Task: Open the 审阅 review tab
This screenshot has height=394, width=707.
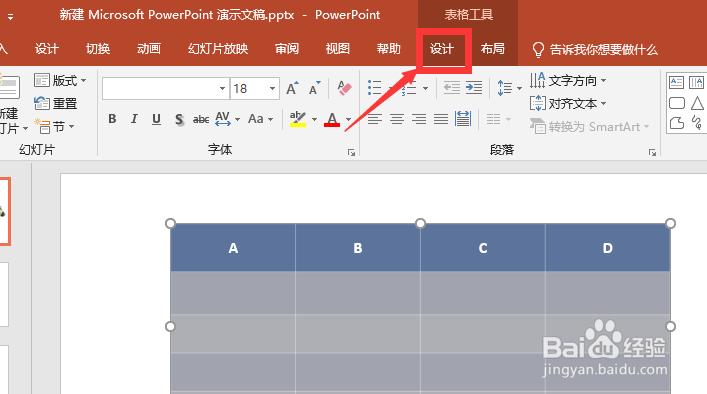Action: (287, 49)
